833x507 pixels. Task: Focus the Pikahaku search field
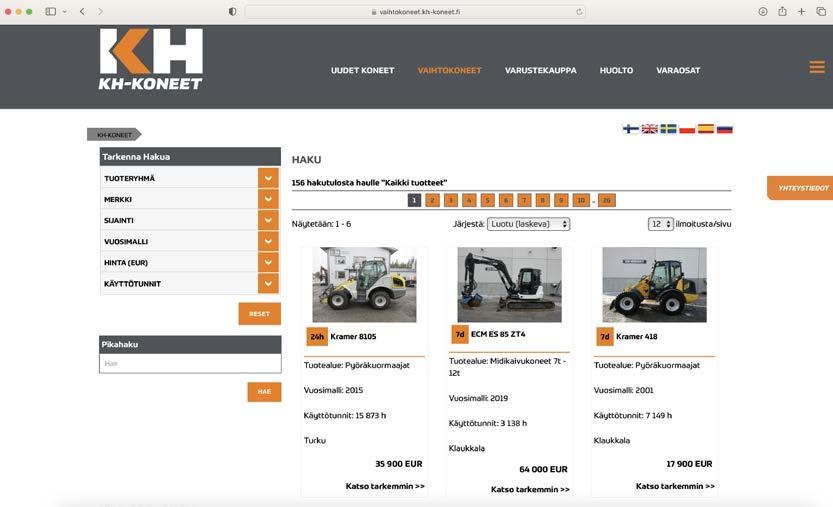(x=190, y=364)
